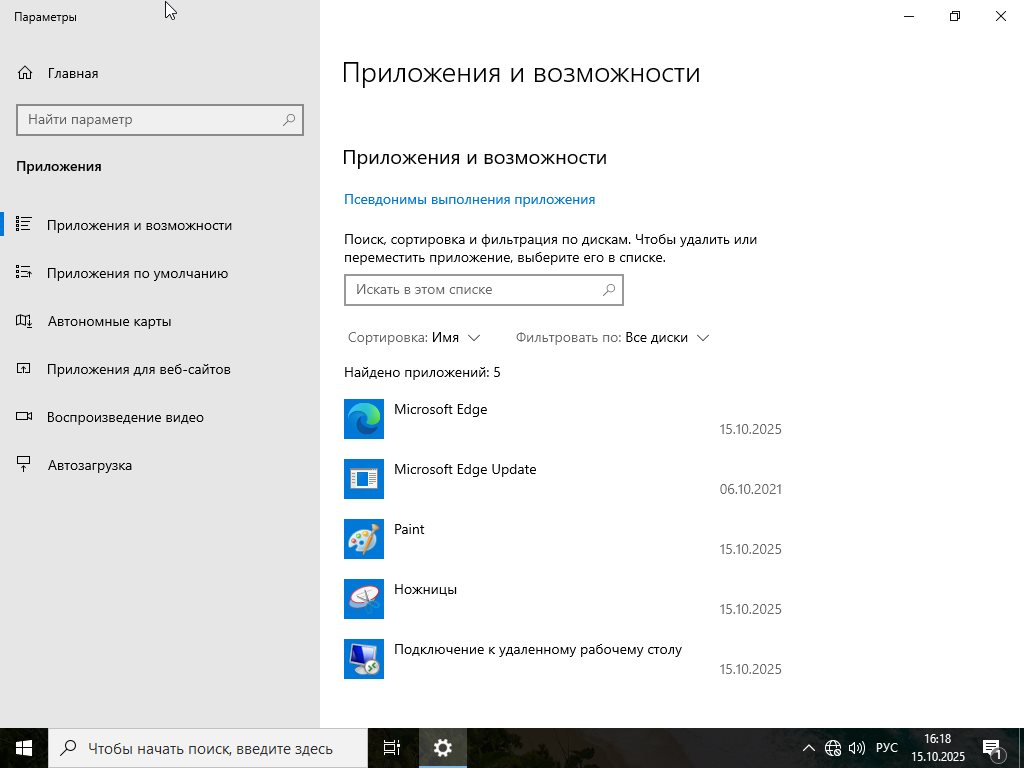Show hidden system tray icons chevron

[809, 748]
